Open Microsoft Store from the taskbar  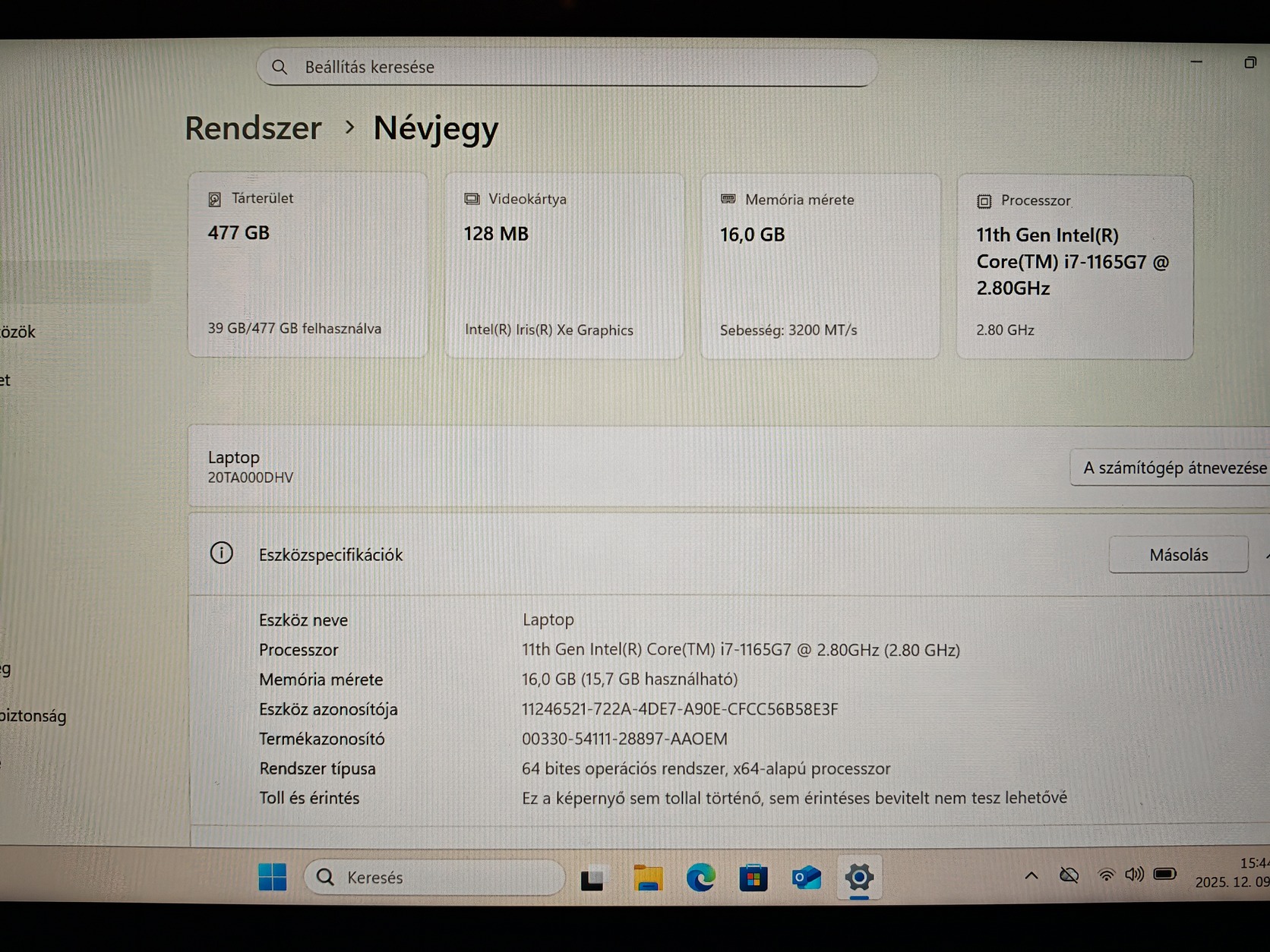click(753, 878)
